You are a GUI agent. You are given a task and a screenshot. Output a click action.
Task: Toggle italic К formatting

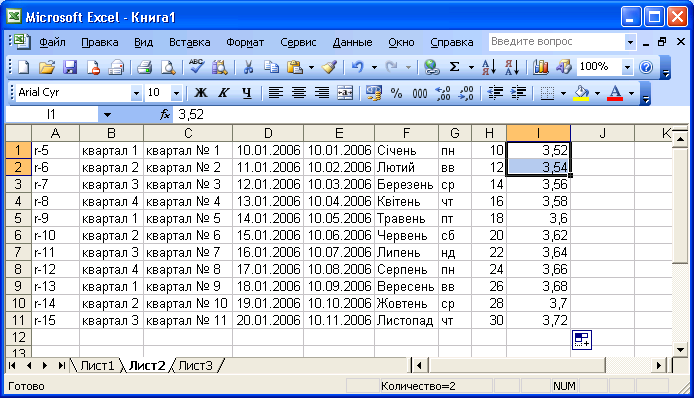[224, 93]
